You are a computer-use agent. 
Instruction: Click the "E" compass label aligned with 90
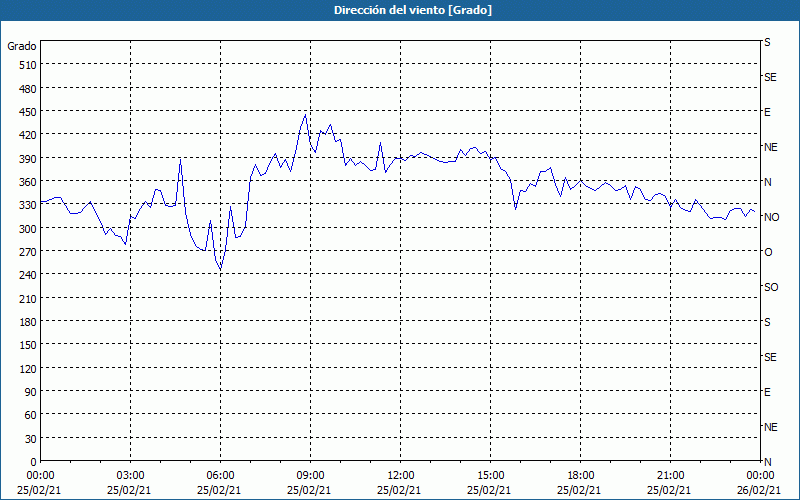(767, 392)
